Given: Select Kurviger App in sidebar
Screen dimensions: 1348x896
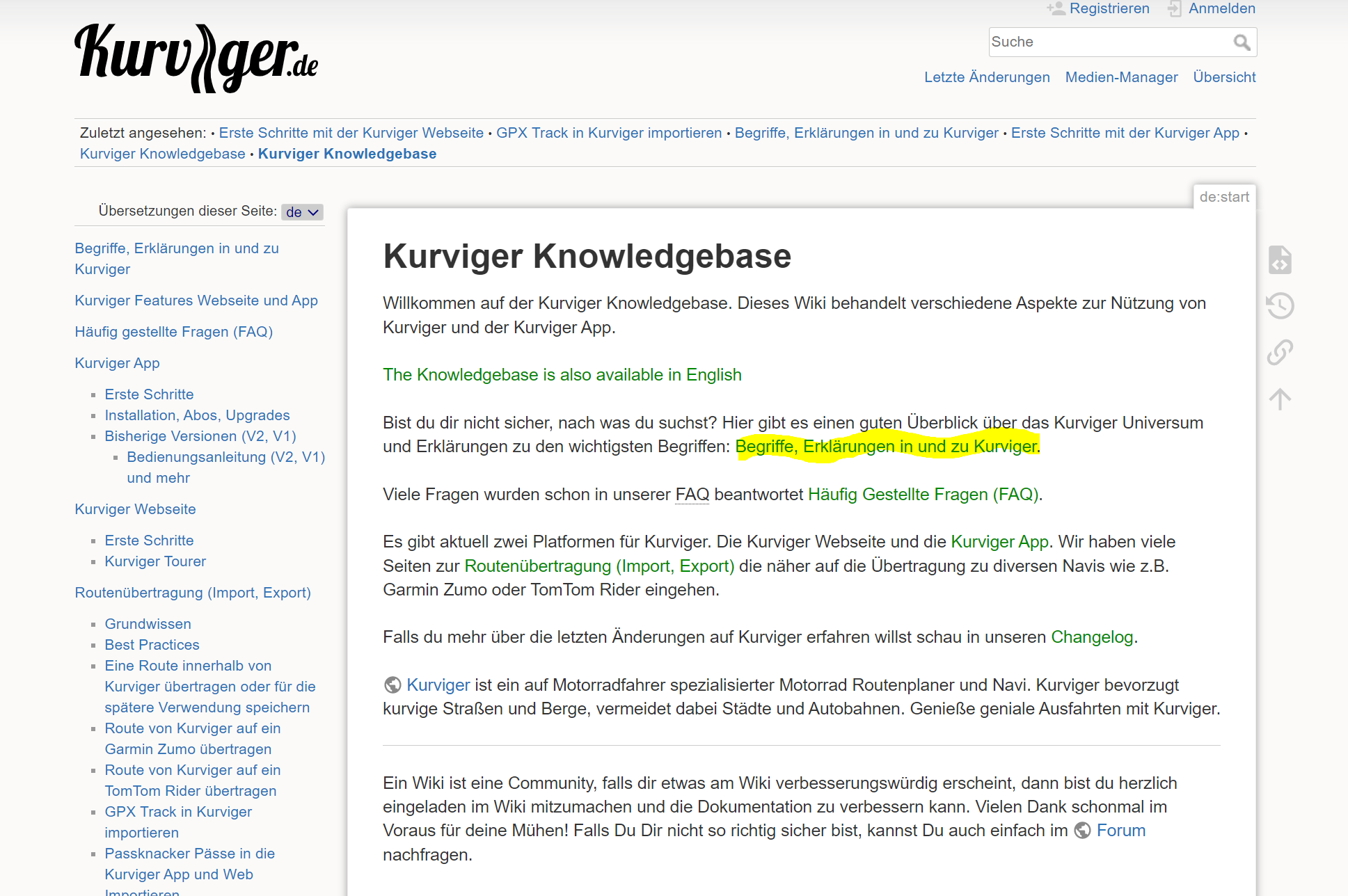Looking at the screenshot, I should [117, 363].
